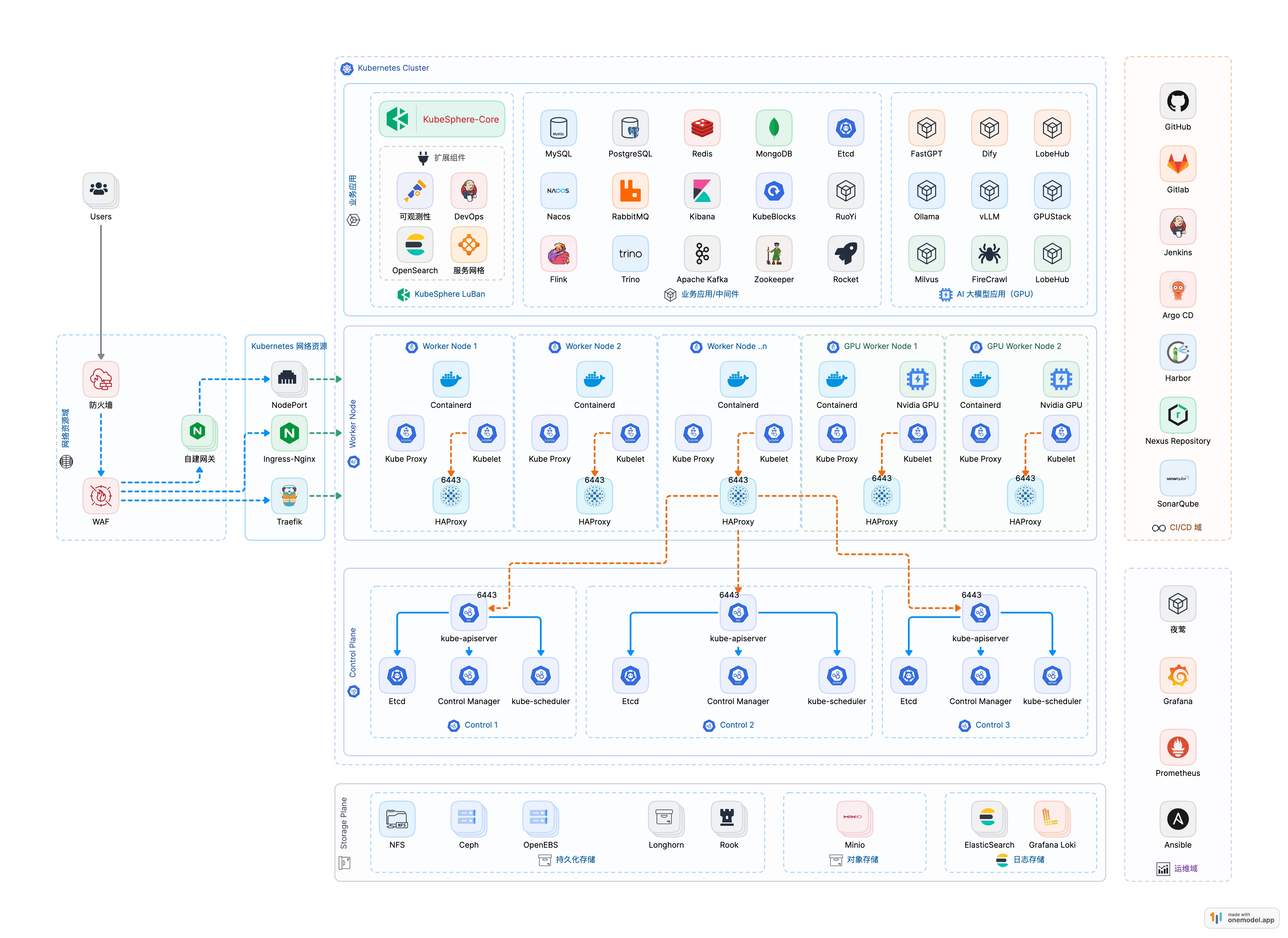Viewport: 1288px width, 938px height.
Task: Click the Zookeeper icon
Action: click(774, 253)
